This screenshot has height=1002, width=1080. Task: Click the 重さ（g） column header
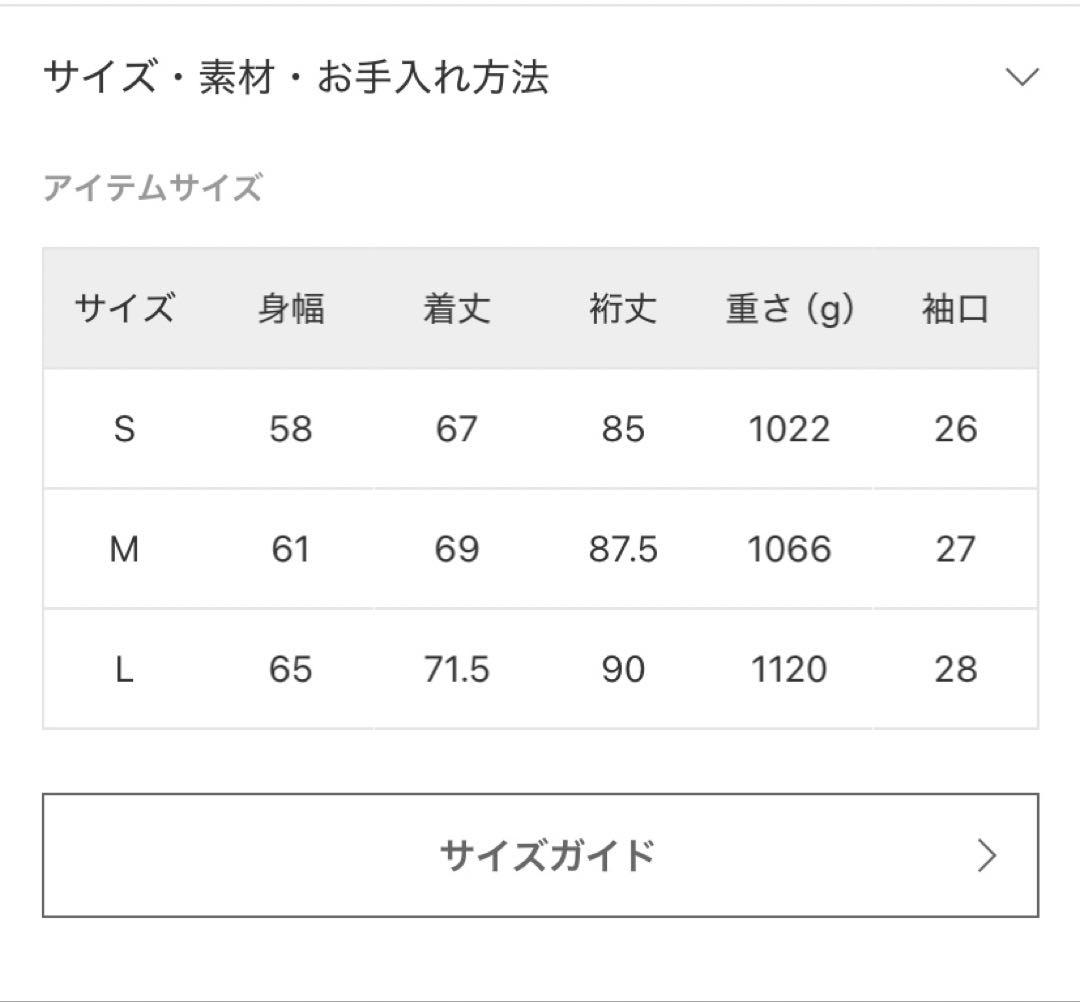[789, 310]
